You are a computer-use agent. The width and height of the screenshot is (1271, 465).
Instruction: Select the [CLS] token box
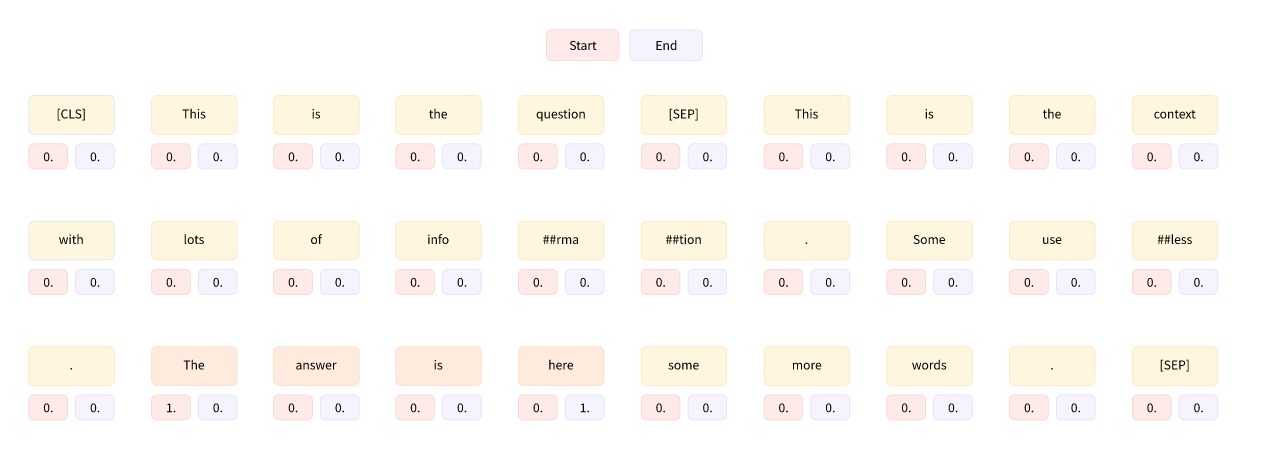pyautogui.click(x=71, y=114)
